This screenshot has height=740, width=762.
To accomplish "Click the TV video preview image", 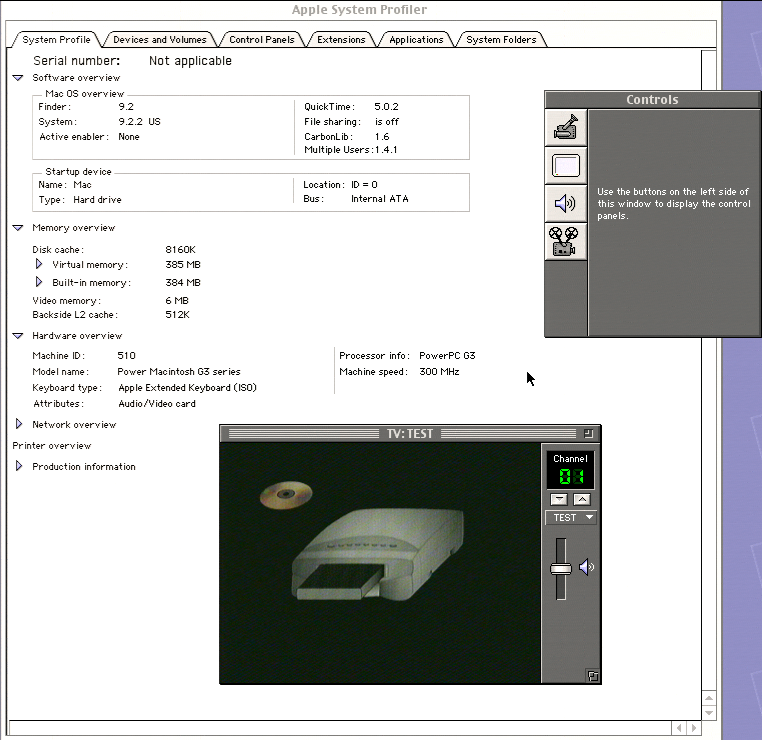I will 380,563.
